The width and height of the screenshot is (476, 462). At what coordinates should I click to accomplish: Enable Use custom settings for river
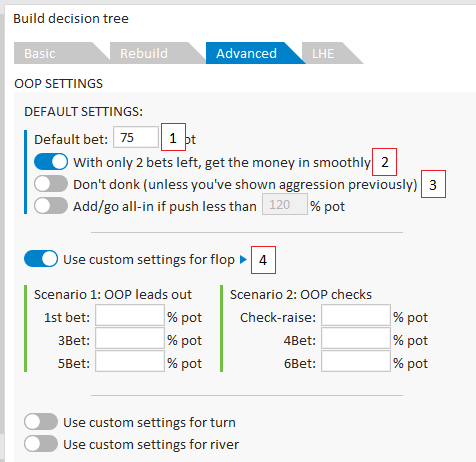click(x=41, y=444)
